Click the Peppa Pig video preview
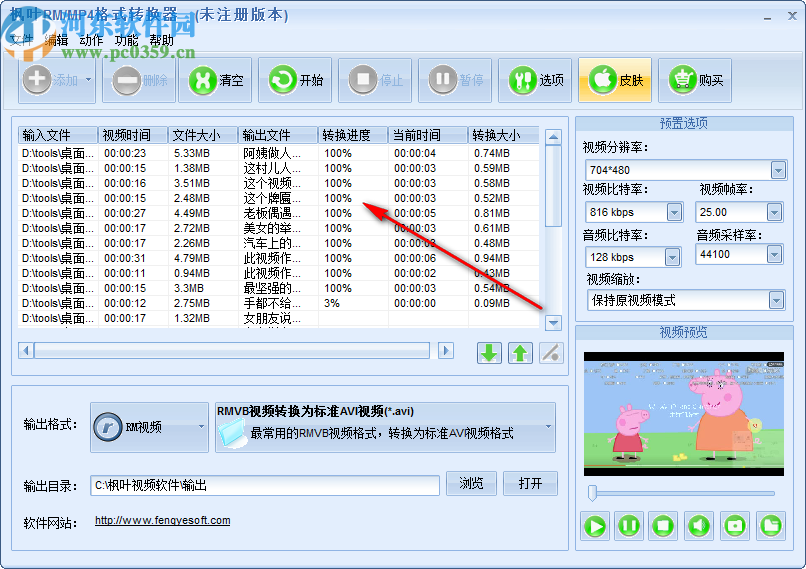This screenshot has height=569, width=806. coord(684,414)
